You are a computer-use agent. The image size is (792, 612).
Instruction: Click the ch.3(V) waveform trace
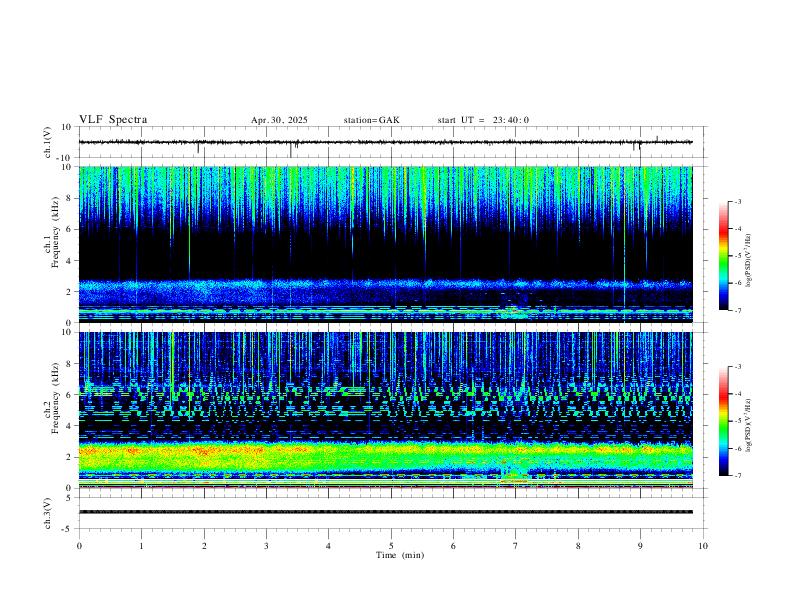point(385,512)
